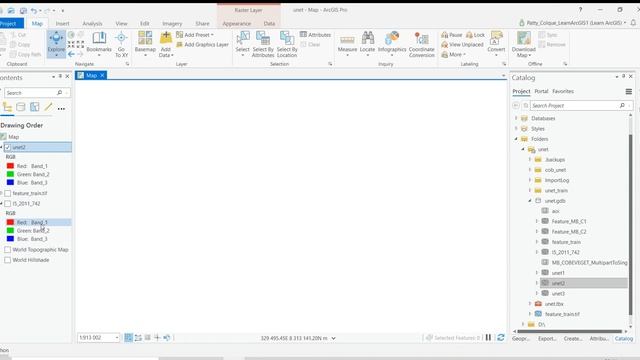Refresh the map view
The height and width of the screenshot is (360, 640).
click(x=501, y=338)
